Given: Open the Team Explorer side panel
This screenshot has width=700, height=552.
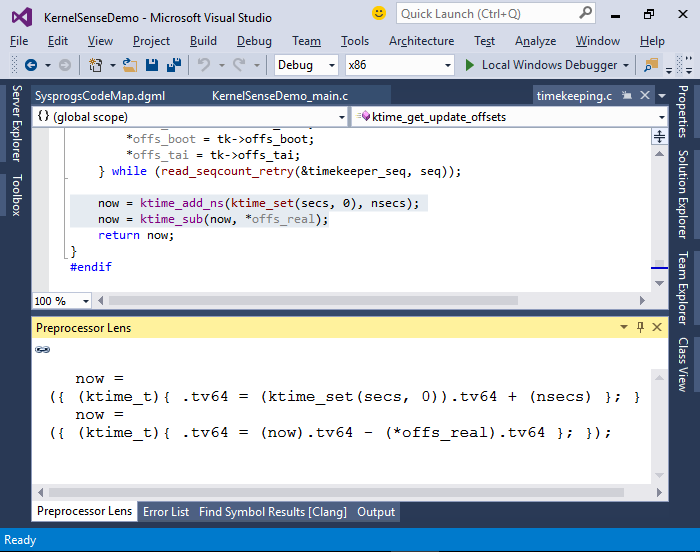Looking at the screenshot, I should tap(683, 288).
